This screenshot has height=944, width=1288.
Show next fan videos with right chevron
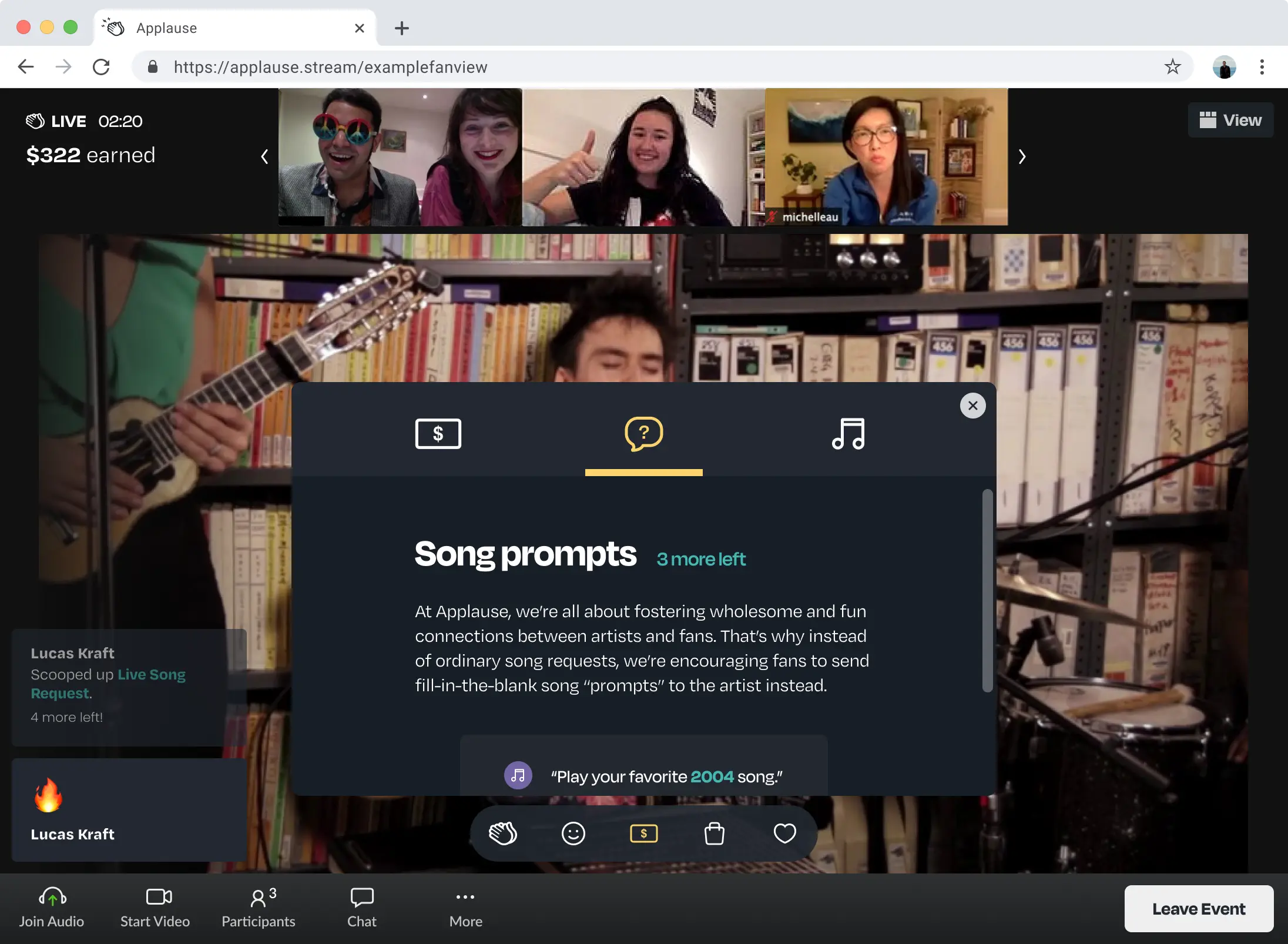click(1022, 156)
